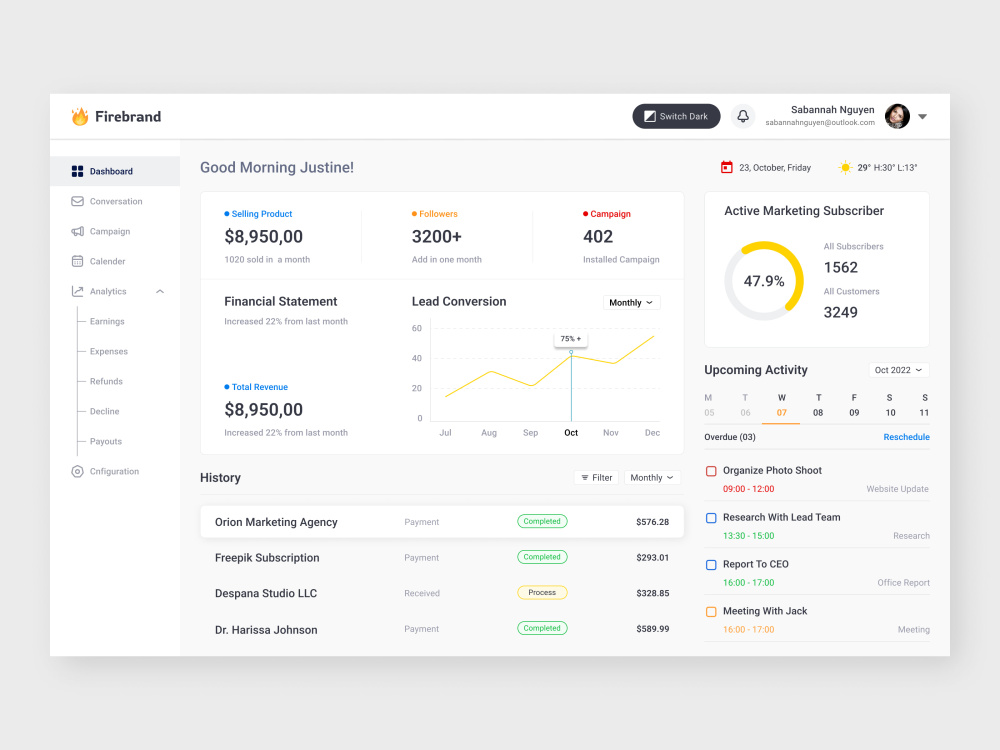Click the $576.28 amount
Image resolution: width=1000 pixels, height=750 pixels.
[x=652, y=522]
